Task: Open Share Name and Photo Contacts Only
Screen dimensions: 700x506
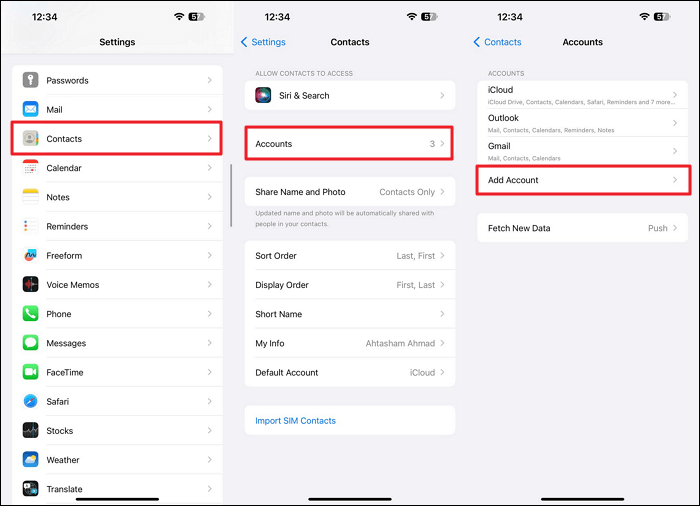Action: click(x=350, y=192)
